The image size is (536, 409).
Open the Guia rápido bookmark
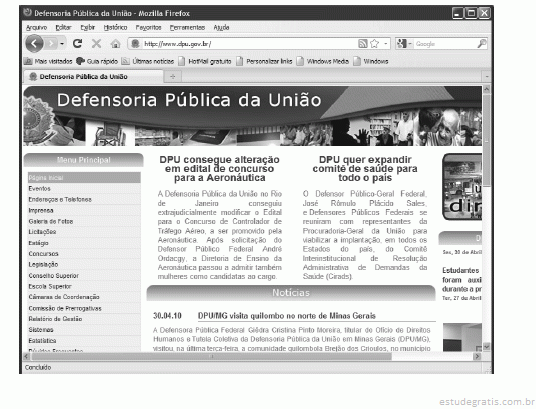pyautogui.click(x=97, y=61)
